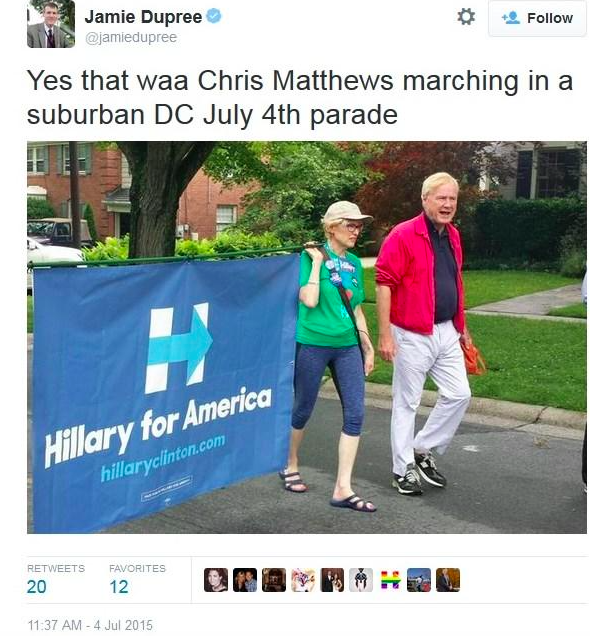Screen dimensions: 590x636
Task: Click the Jamie Dupree display name
Action: click(143, 17)
